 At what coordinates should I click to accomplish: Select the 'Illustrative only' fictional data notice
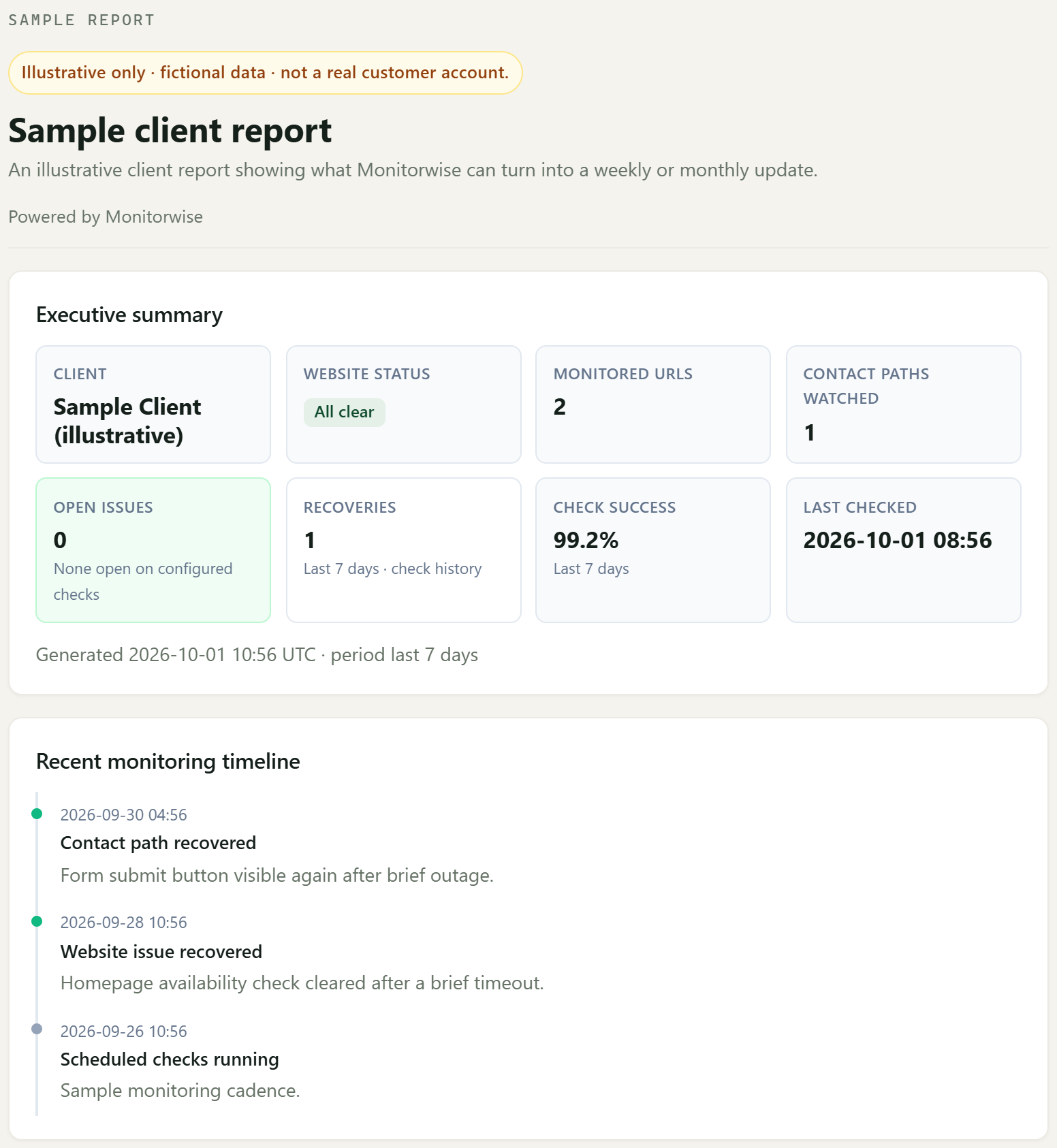click(x=265, y=73)
